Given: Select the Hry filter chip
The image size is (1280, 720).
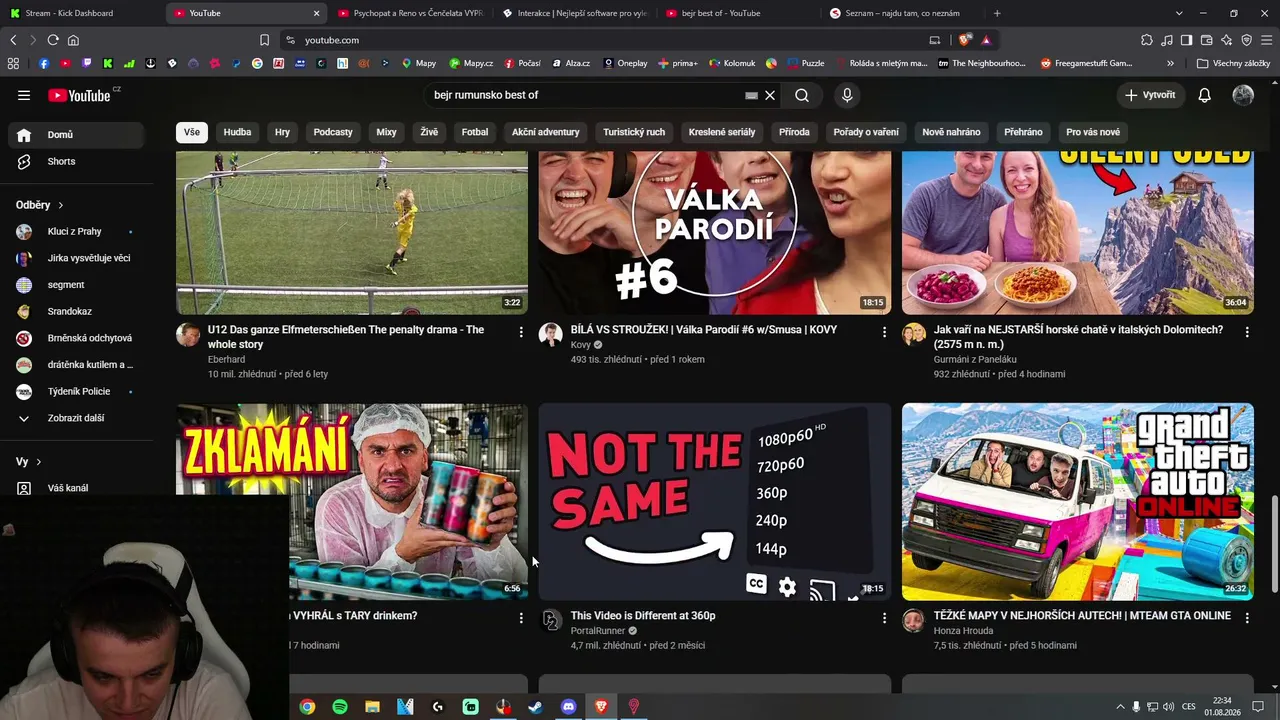Looking at the screenshot, I should tap(282, 132).
